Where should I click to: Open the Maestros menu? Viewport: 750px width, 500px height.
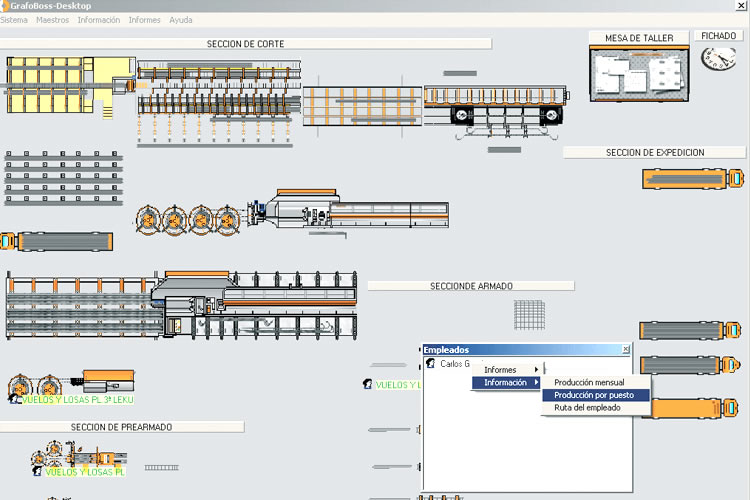point(52,20)
